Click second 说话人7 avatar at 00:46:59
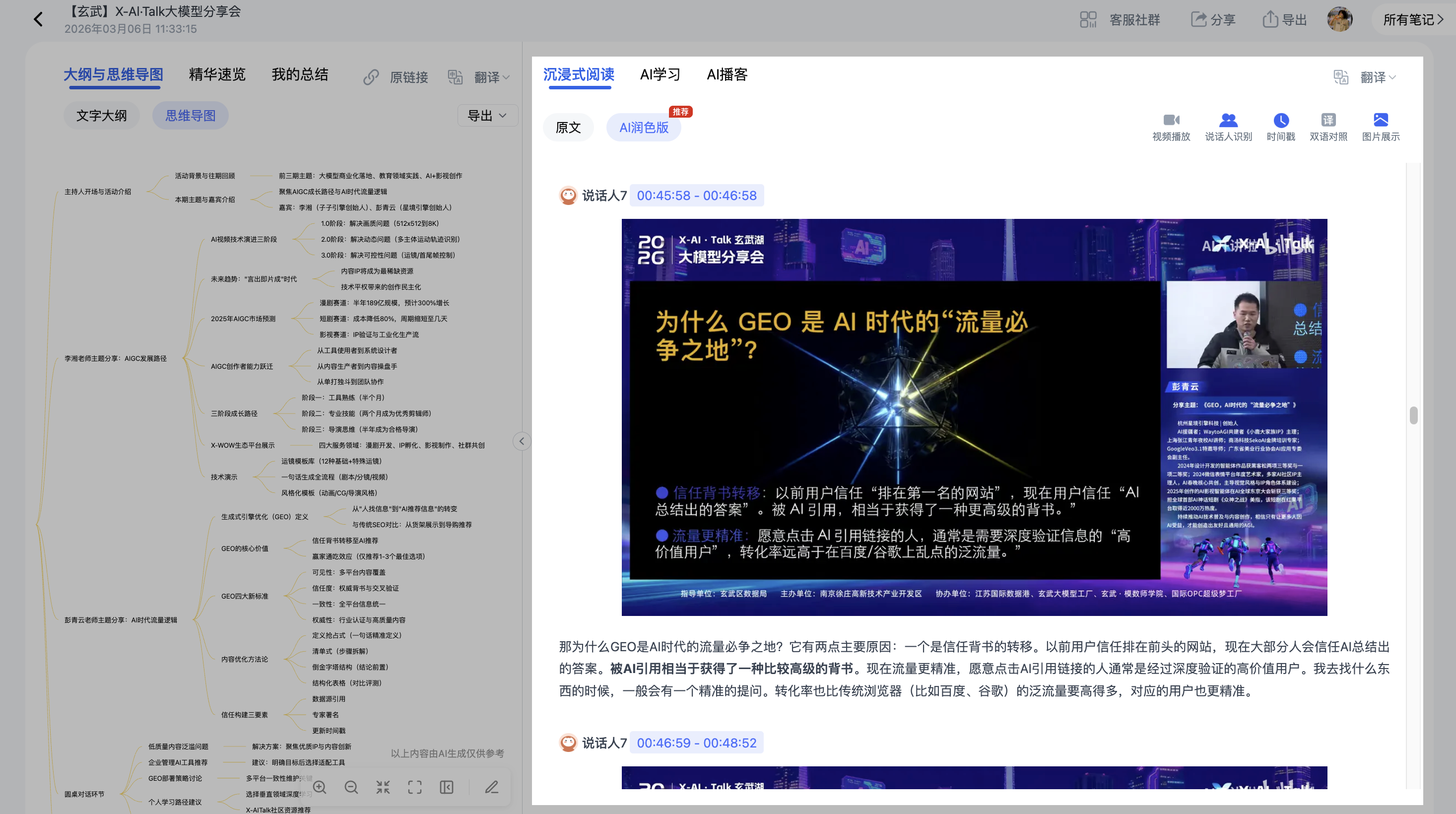 [x=568, y=743]
